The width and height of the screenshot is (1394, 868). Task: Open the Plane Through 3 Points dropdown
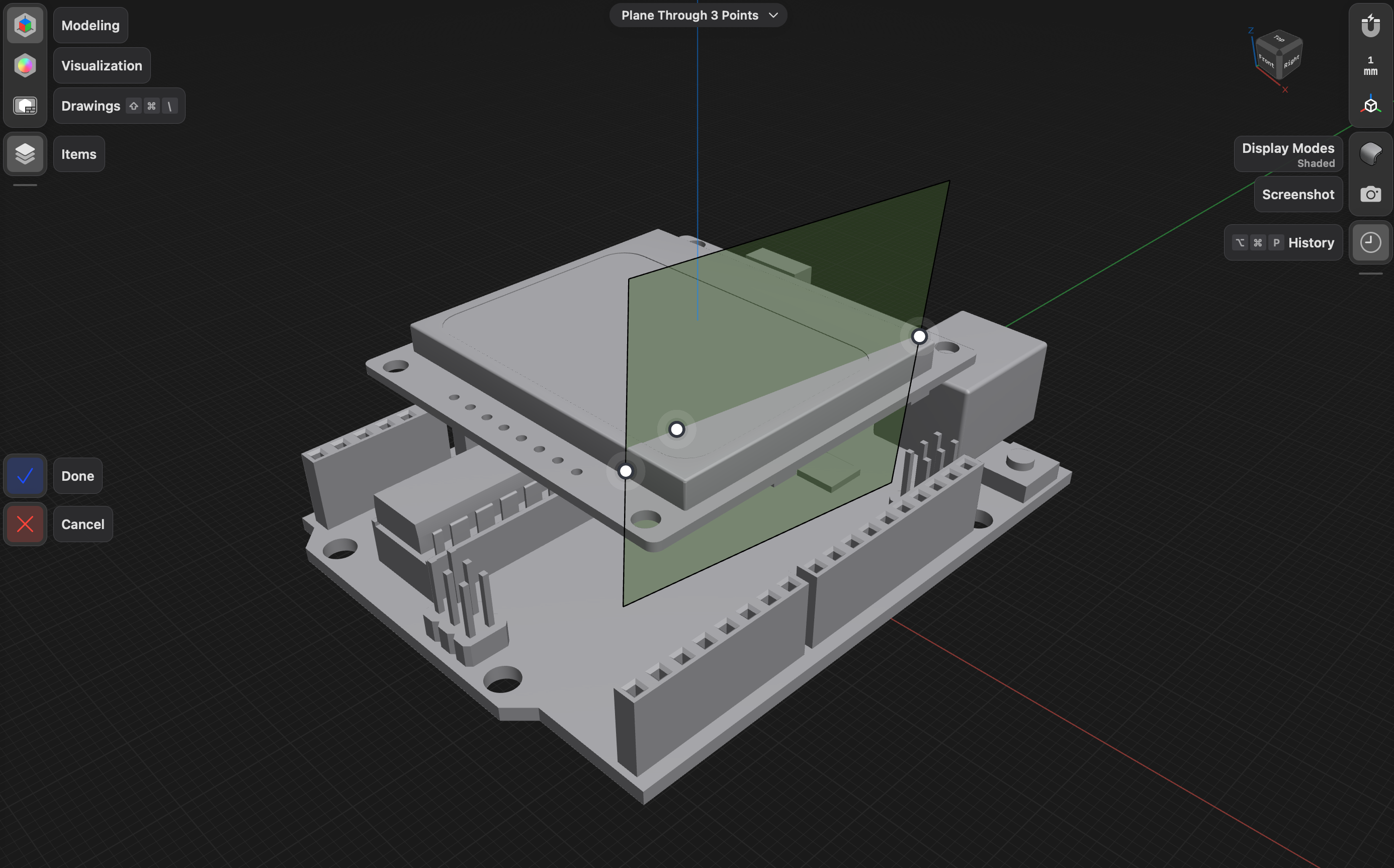pos(698,16)
